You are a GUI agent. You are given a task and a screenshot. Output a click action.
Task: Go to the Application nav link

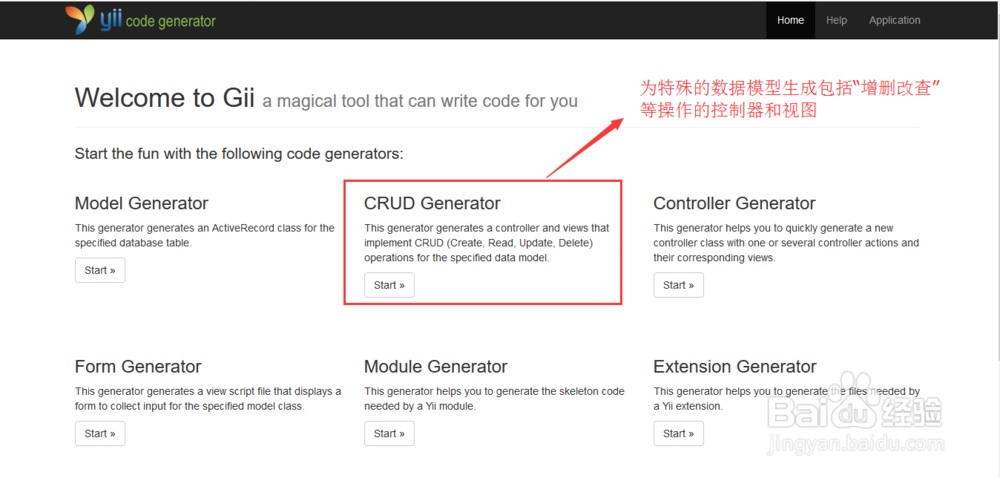894,20
